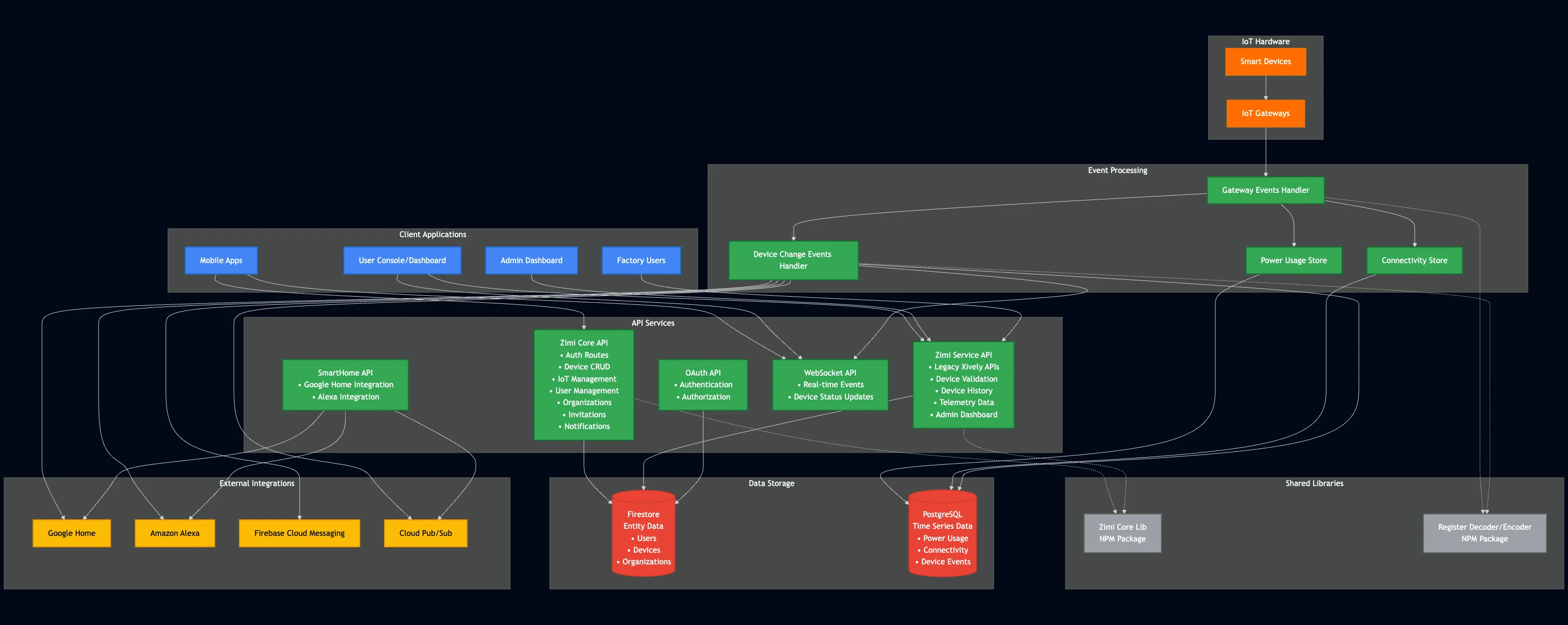Select the External Integrations section header
1568x625 pixels.
[x=257, y=482]
